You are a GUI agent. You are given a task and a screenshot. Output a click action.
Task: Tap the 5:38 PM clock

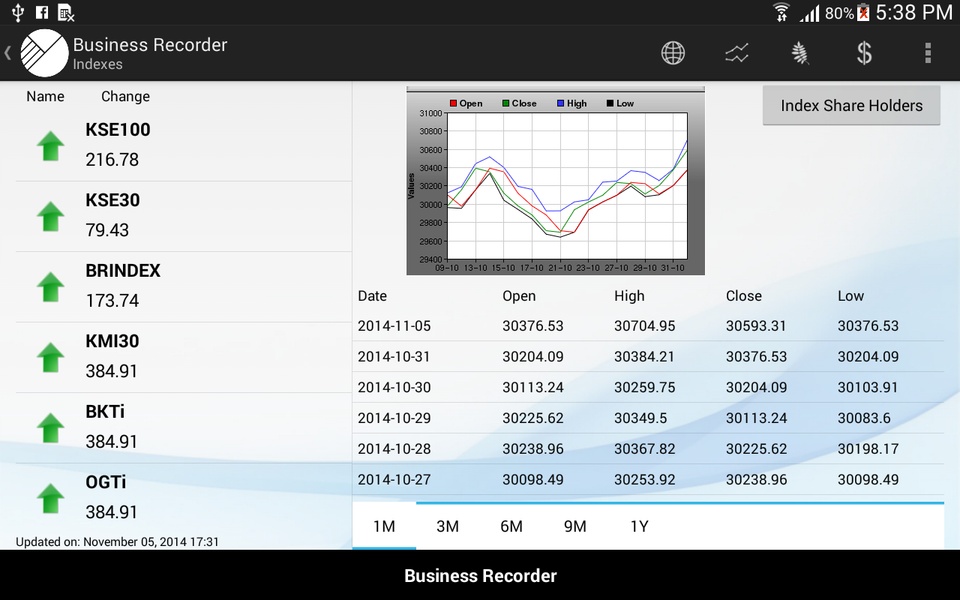coord(913,12)
